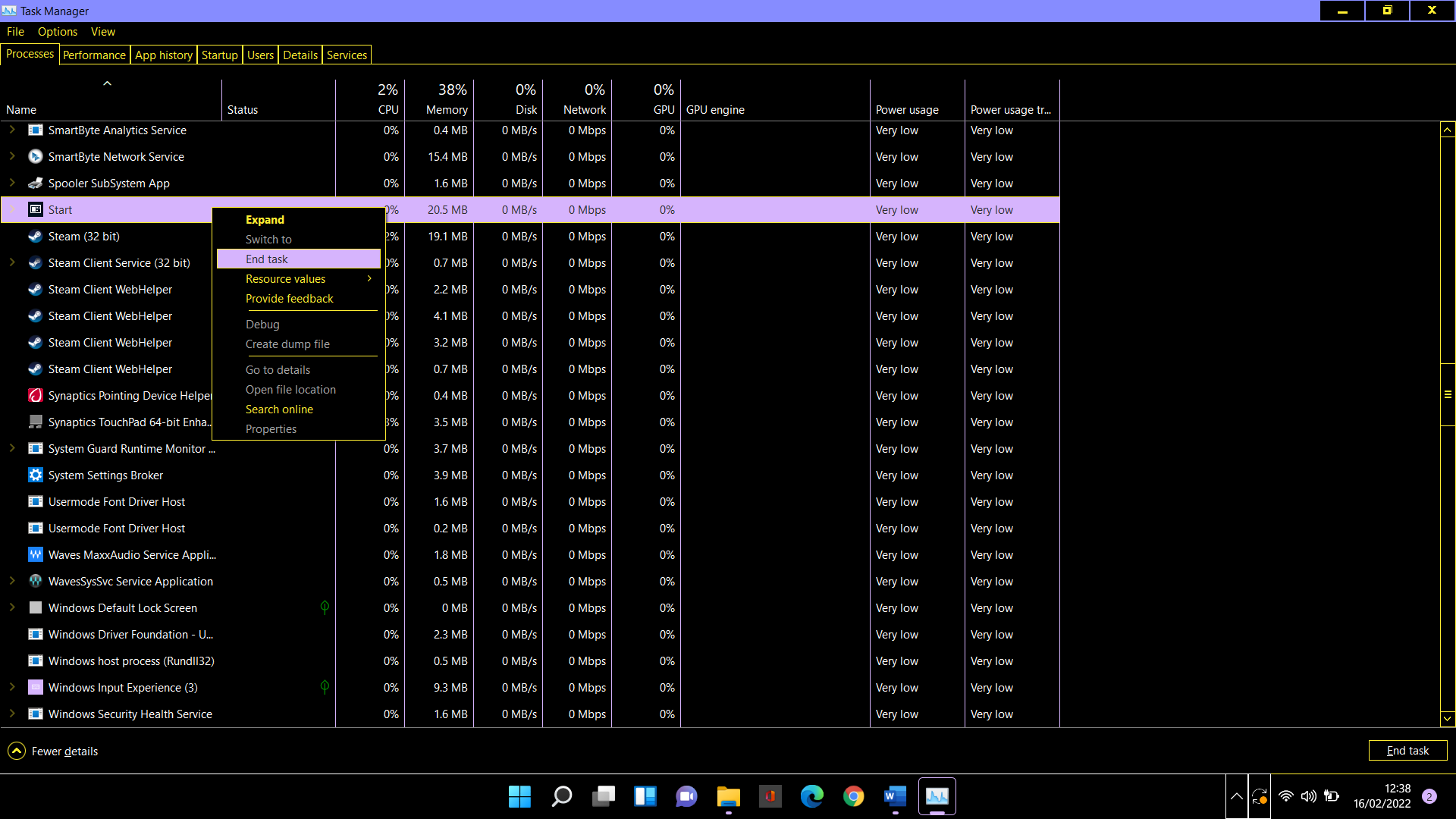Switch to the Users tab
Image resolution: width=1456 pixels, height=819 pixels.
[x=260, y=55]
